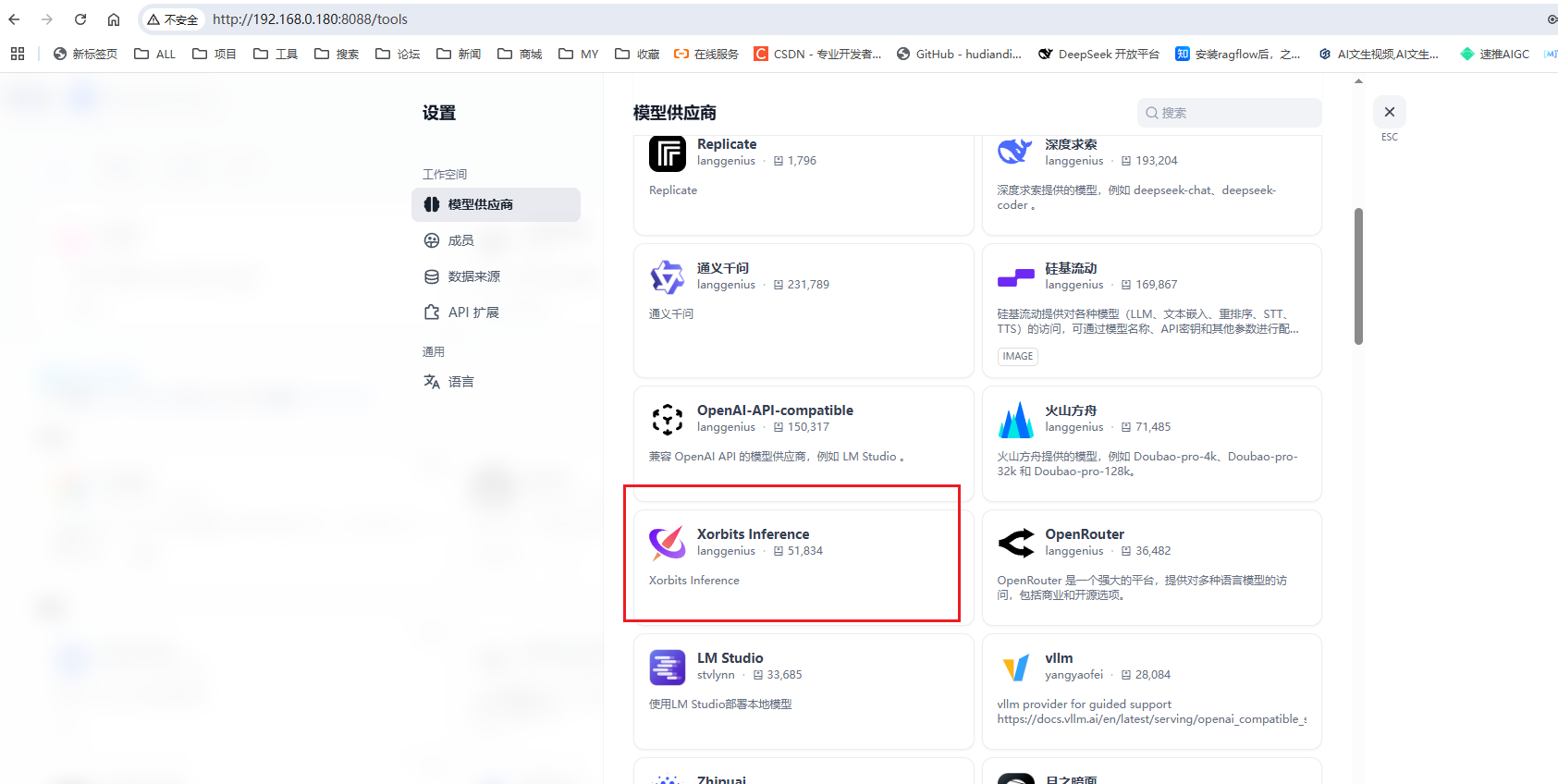Click the address bar URL

pos(310,19)
